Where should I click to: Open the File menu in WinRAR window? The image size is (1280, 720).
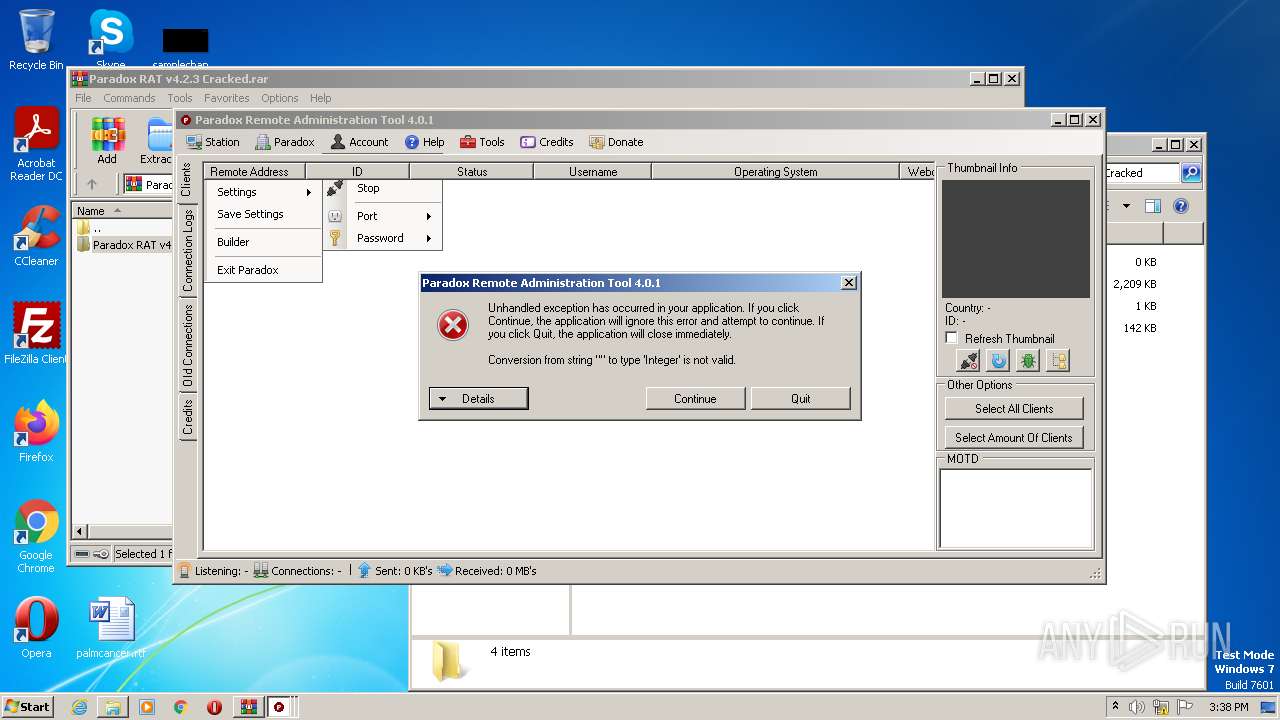[x=83, y=98]
